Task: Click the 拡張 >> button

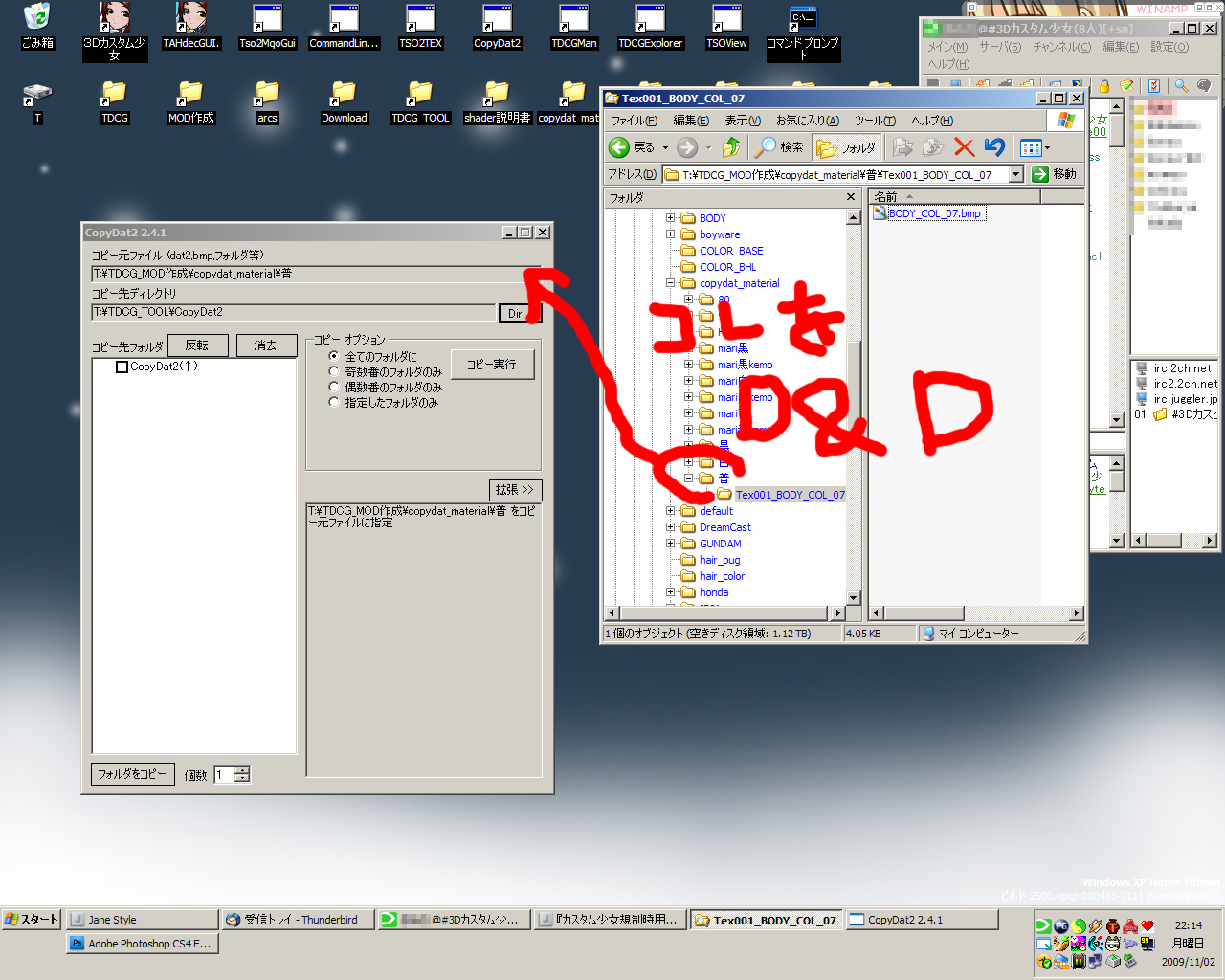Action: click(515, 490)
